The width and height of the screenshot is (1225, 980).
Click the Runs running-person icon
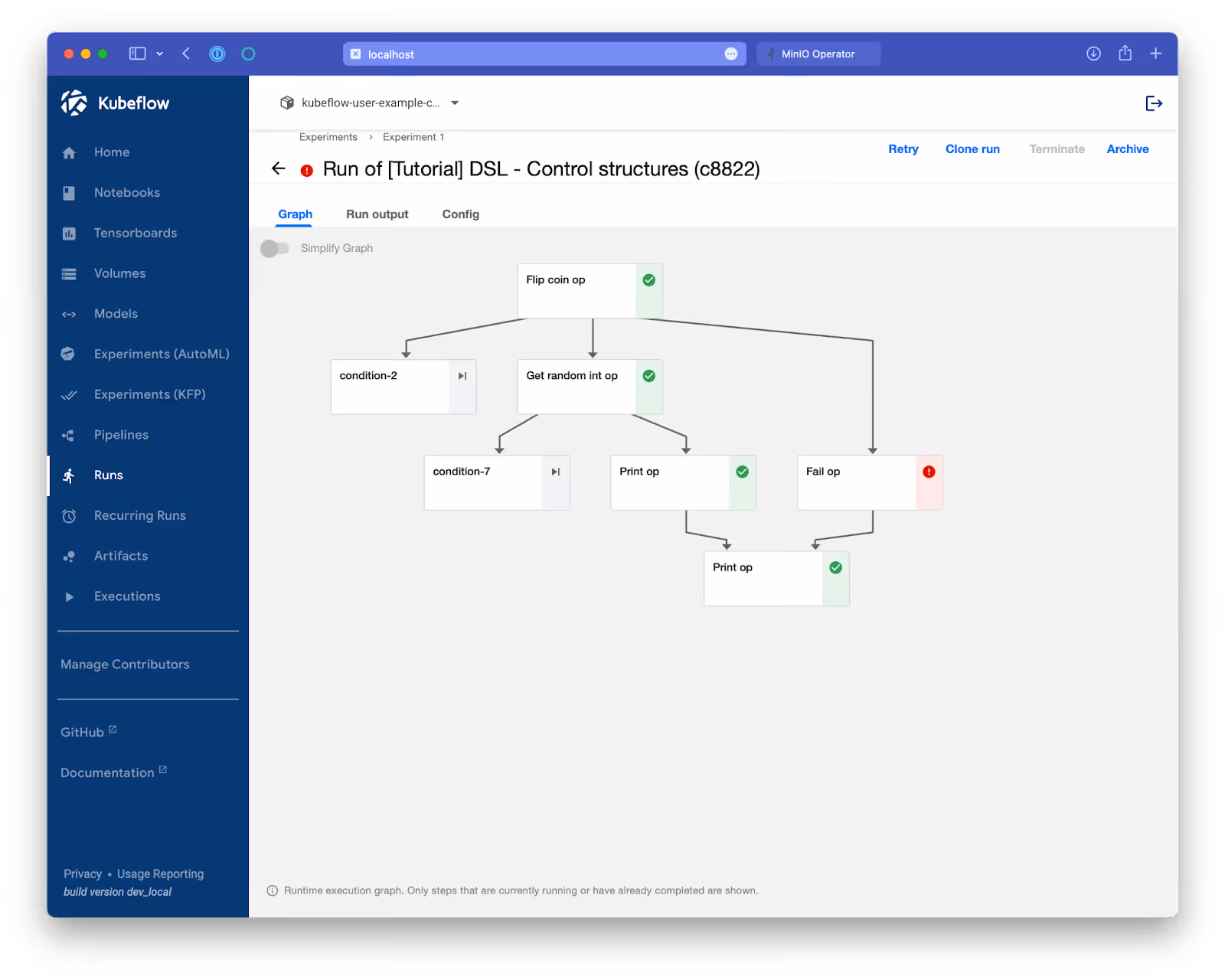pyautogui.click(x=69, y=475)
